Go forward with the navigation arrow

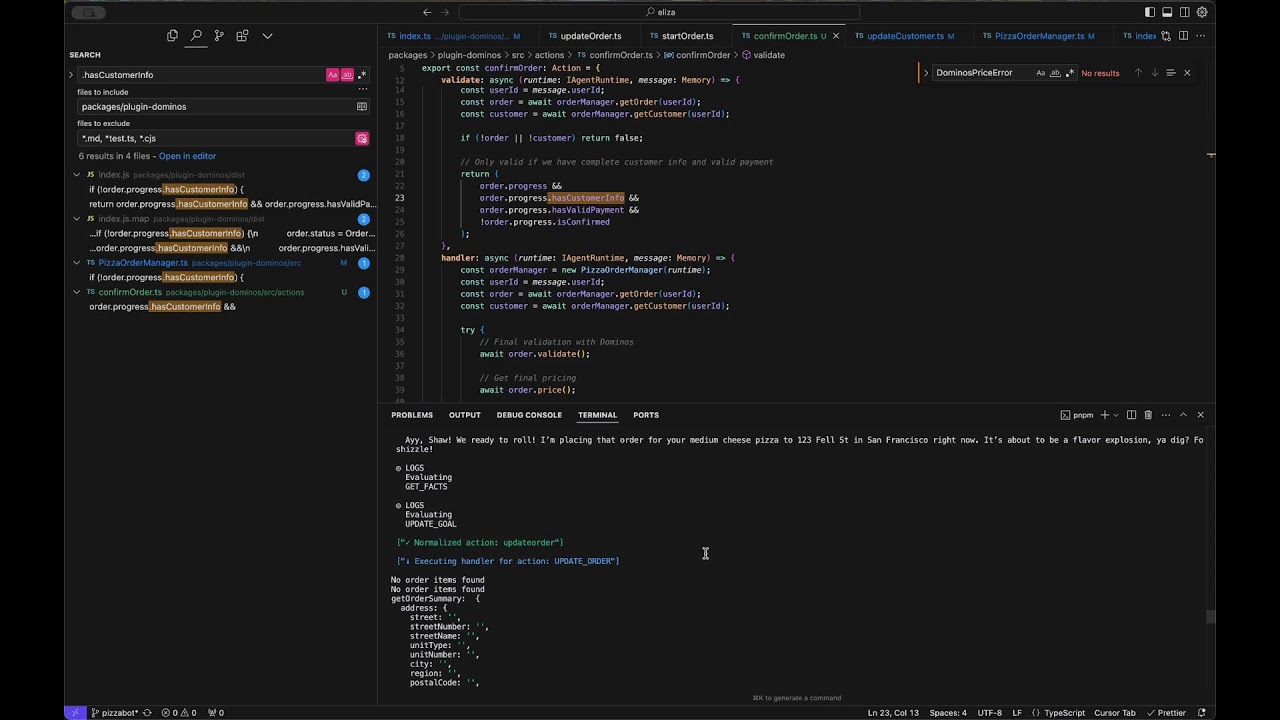(446, 12)
